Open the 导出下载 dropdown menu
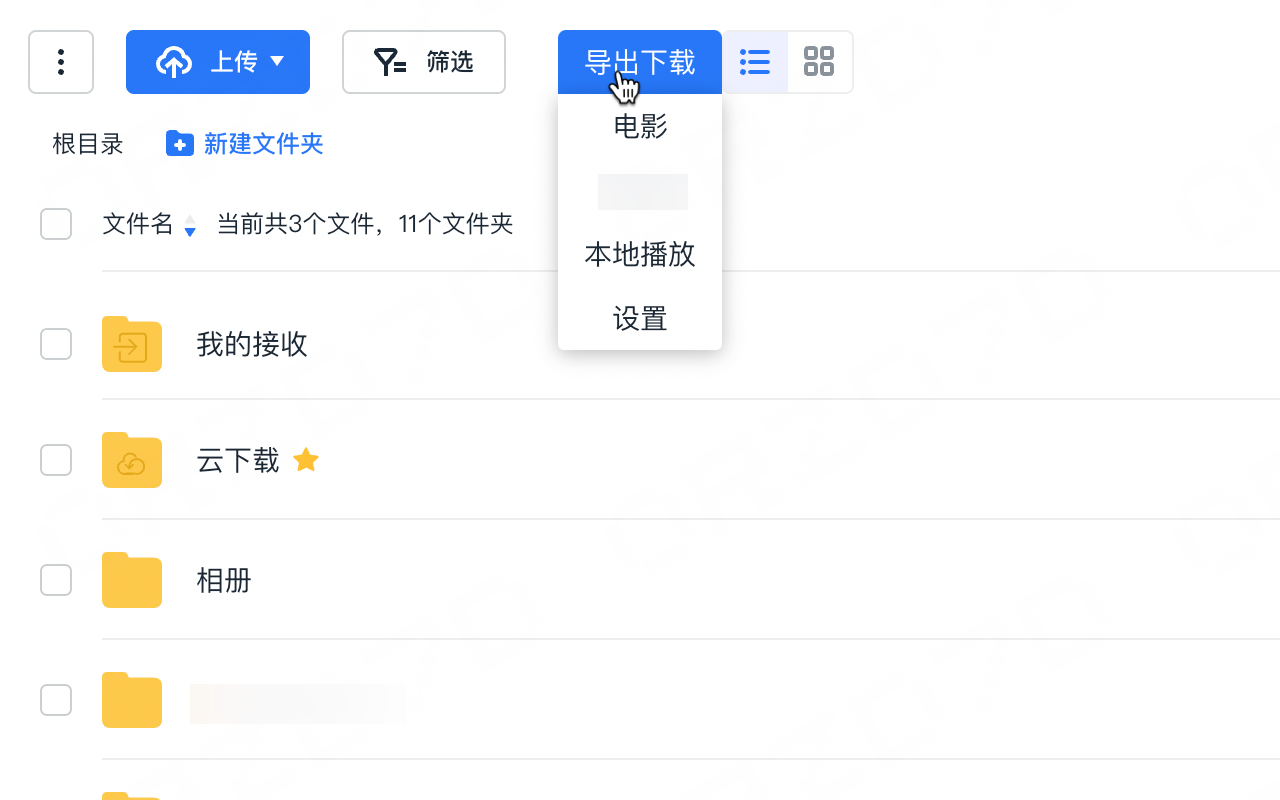Screen dimensions: 1280x800 click(639, 62)
